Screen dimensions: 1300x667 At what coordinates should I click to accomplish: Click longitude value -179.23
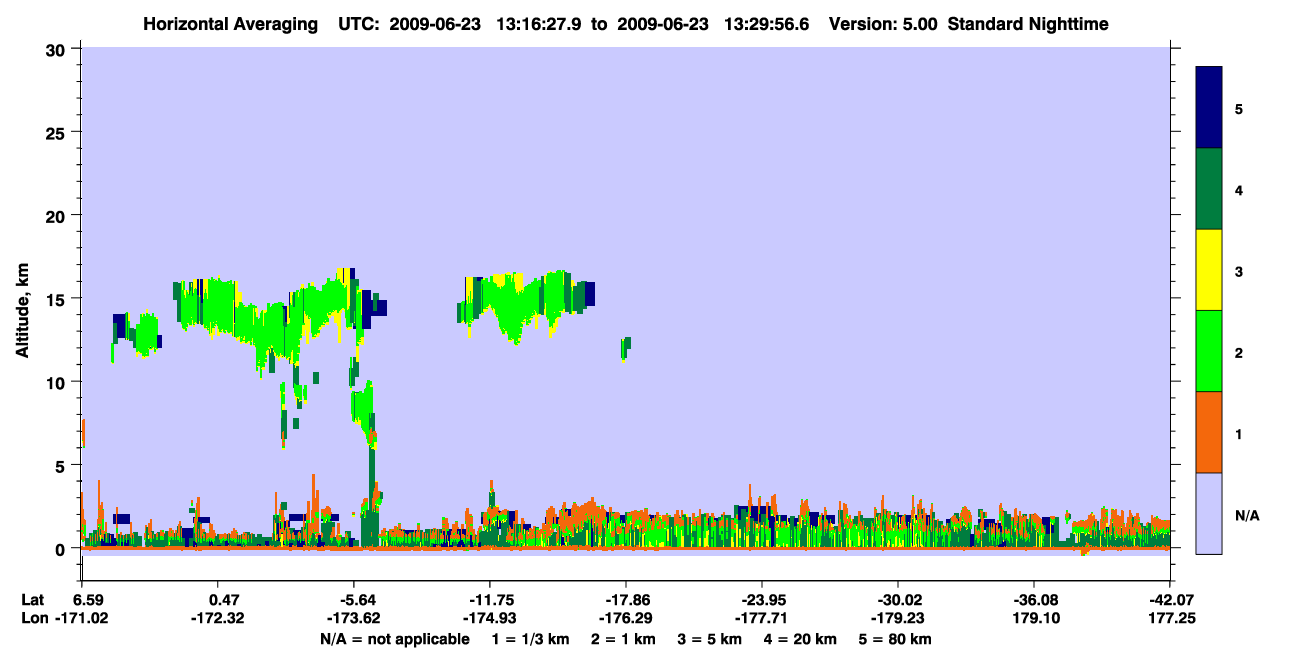pyautogui.click(x=898, y=618)
